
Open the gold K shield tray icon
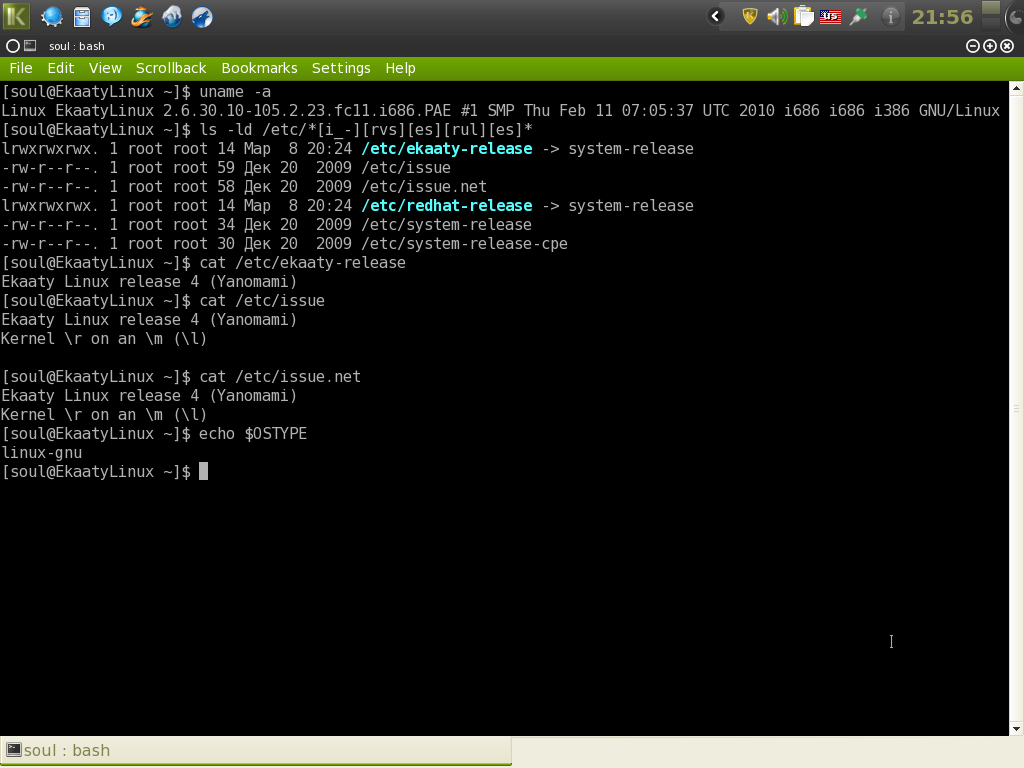pyautogui.click(x=750, y=17)
